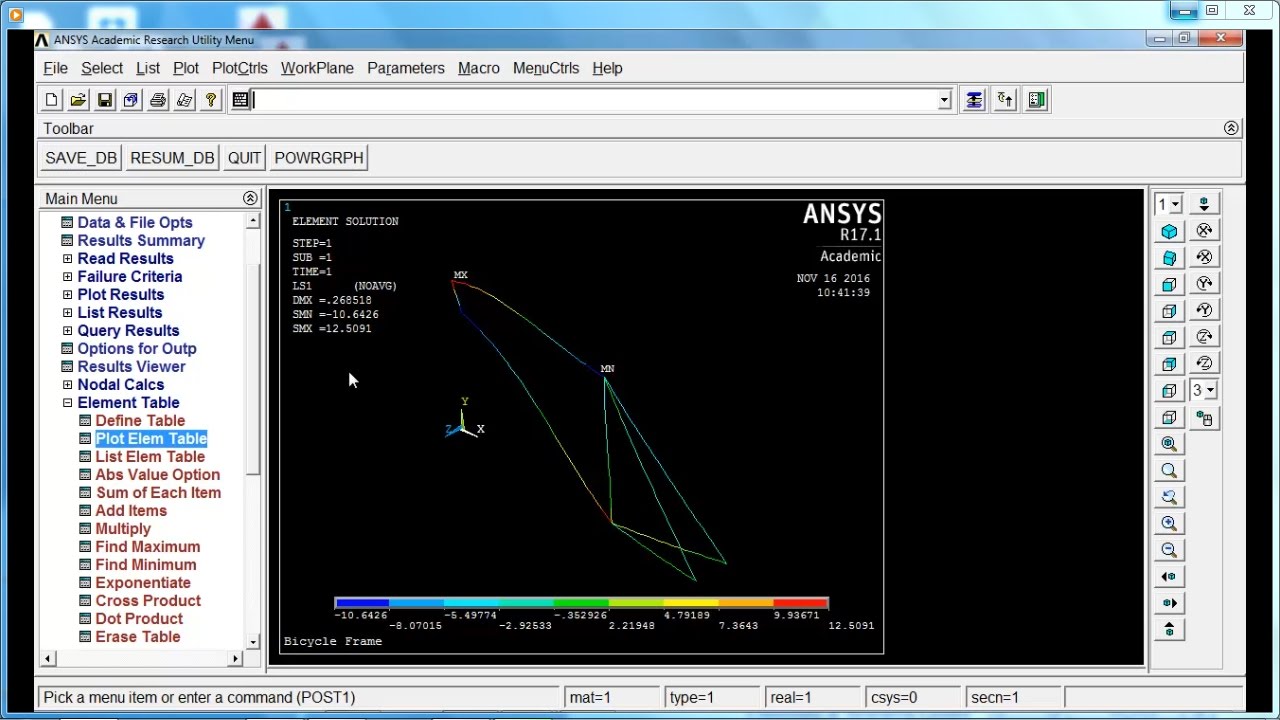Click the Zoom In plus magnifier

pyautogui.click(x=1169, y=524)
